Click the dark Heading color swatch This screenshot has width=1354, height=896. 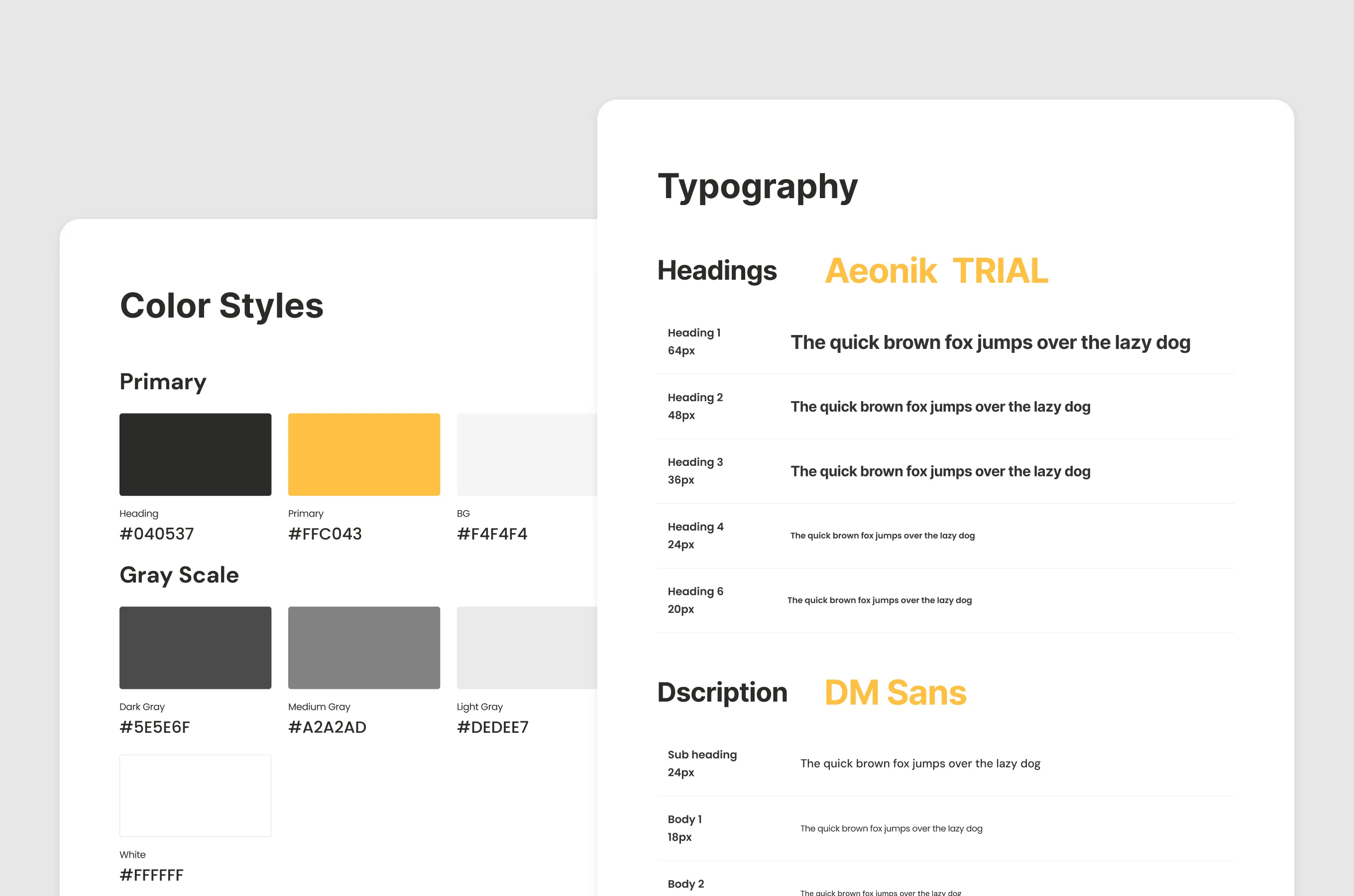coord(196,454)
